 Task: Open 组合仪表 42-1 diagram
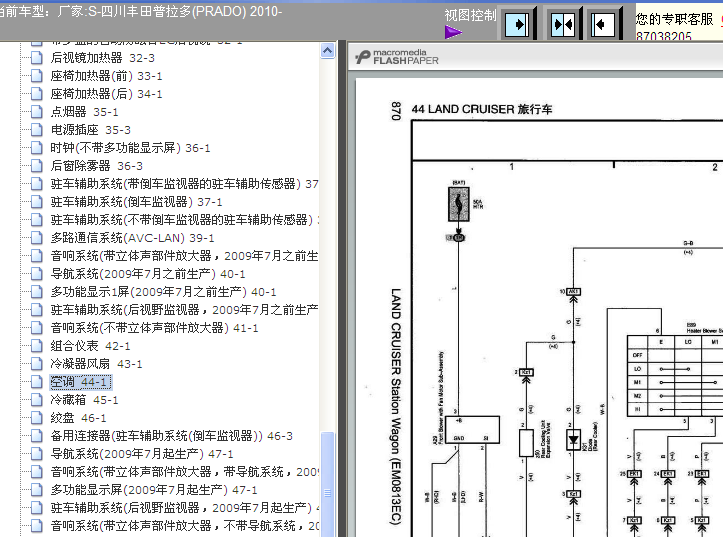(90, 346)
